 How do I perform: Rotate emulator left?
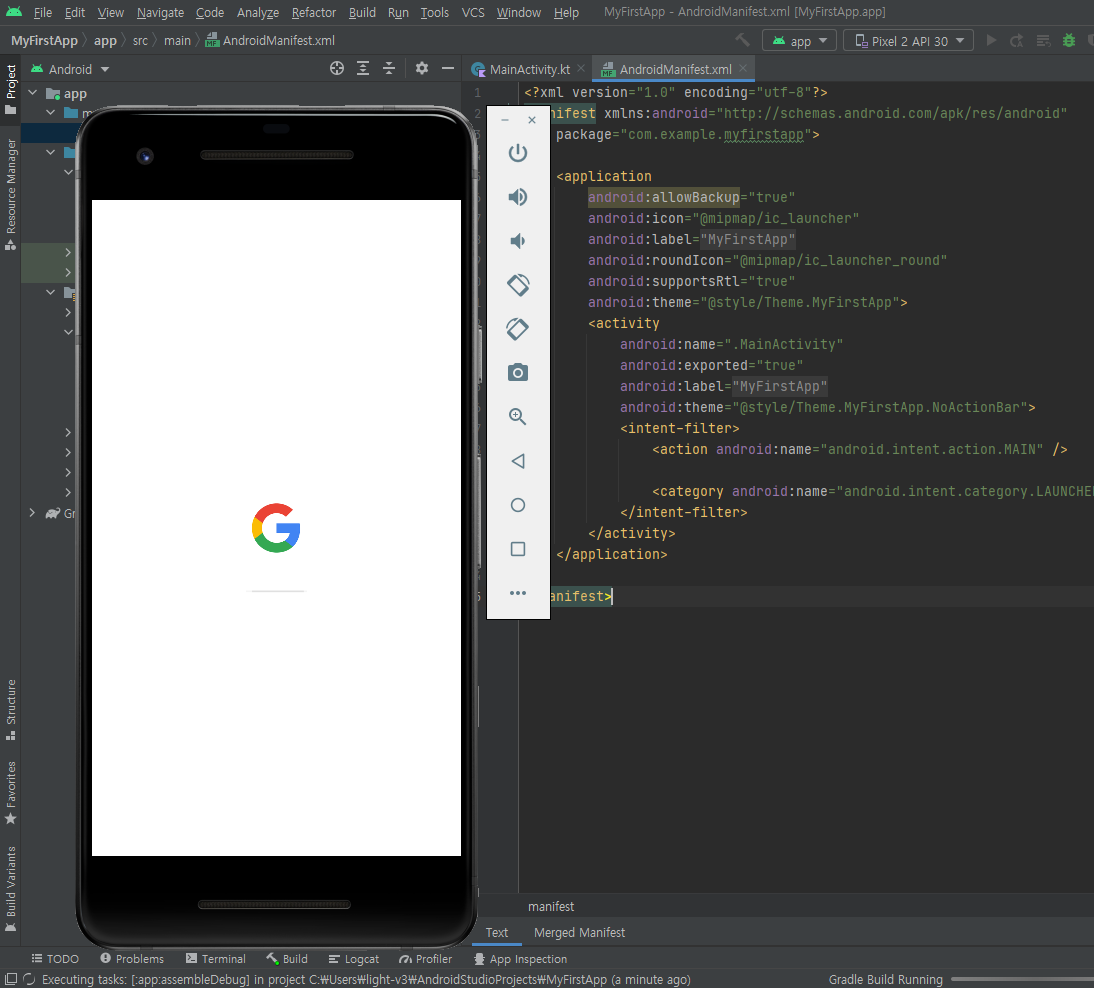tap(518, 285)
